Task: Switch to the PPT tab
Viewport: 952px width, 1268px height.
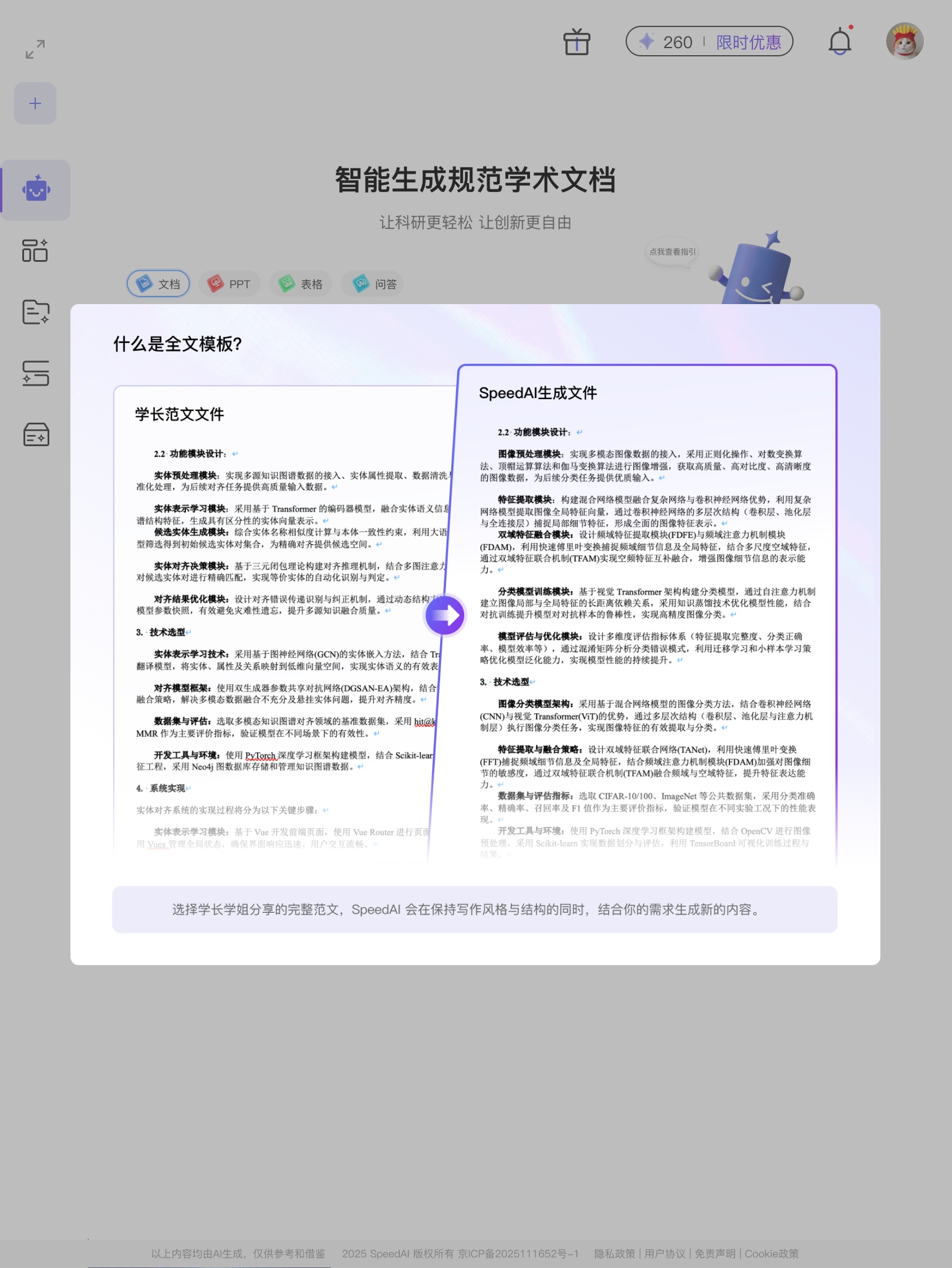Action: pyautogui.click(x=229, y=284)
